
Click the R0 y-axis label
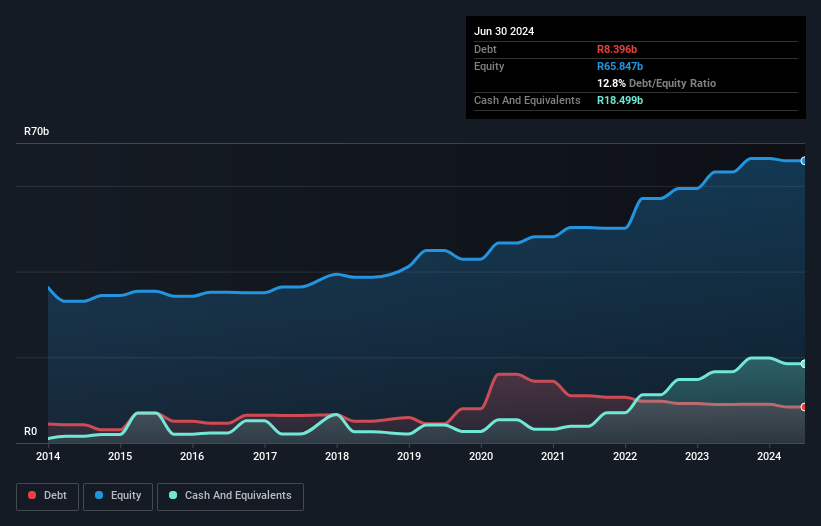point(31,432)
